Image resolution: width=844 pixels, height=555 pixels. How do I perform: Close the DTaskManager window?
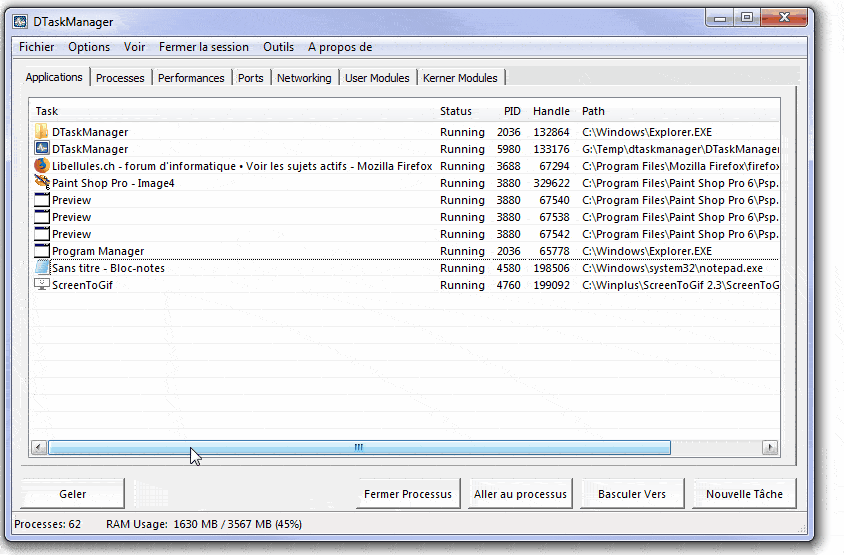pyautogui.click(x=784, y=18)
